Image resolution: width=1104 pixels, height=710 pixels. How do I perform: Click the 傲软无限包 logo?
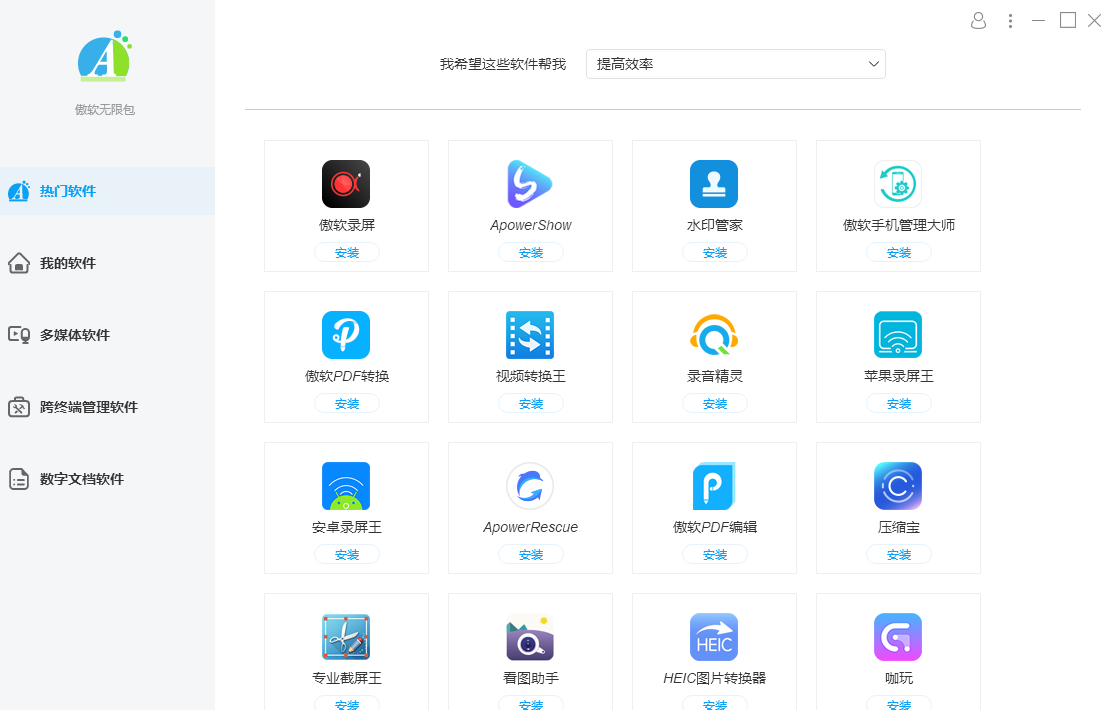pyautogui.click(x=105, y=56)
